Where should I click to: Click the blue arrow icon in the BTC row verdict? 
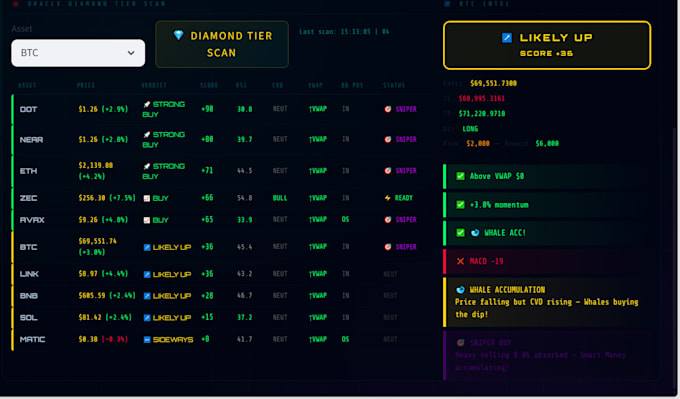[147, 247]
